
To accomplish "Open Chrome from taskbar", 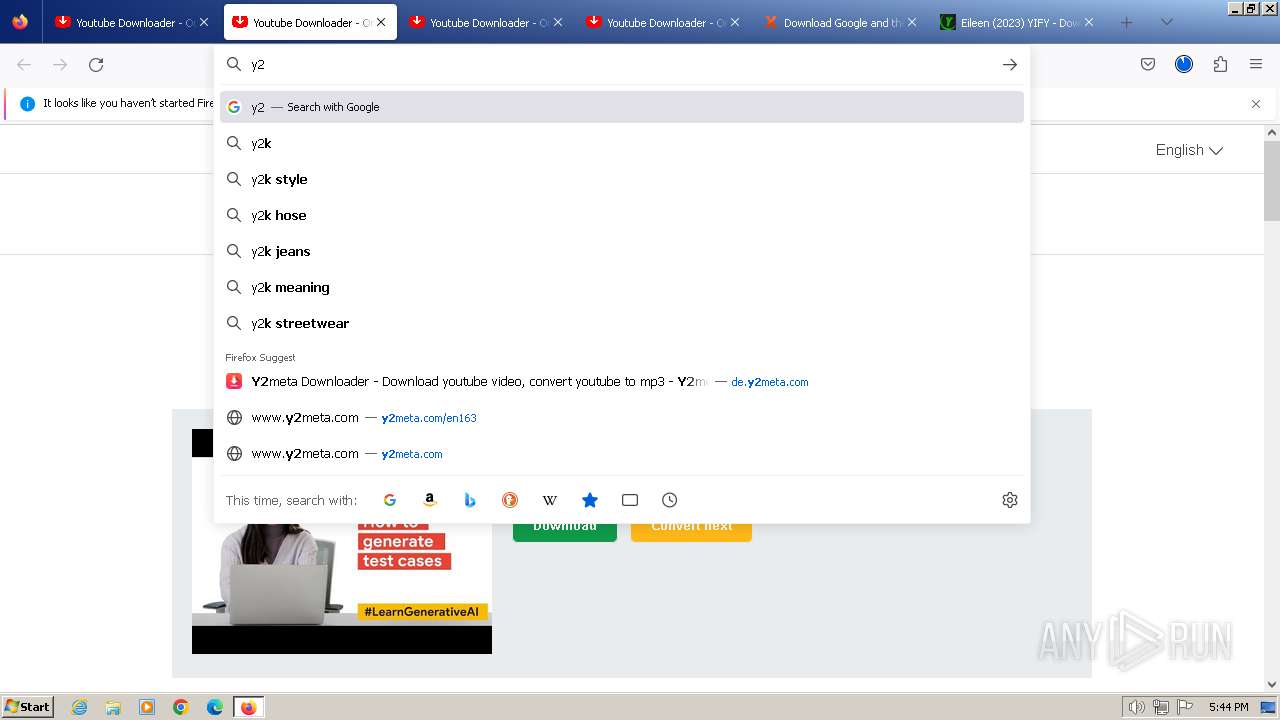I will [x=181, y=707].
